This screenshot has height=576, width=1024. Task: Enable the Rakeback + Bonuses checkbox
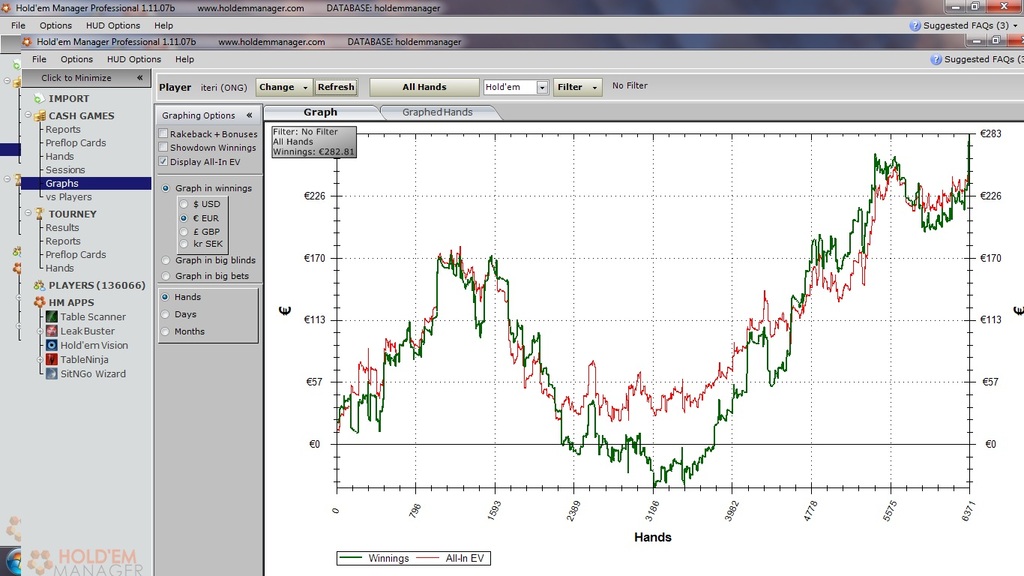(x=163, y=134)
